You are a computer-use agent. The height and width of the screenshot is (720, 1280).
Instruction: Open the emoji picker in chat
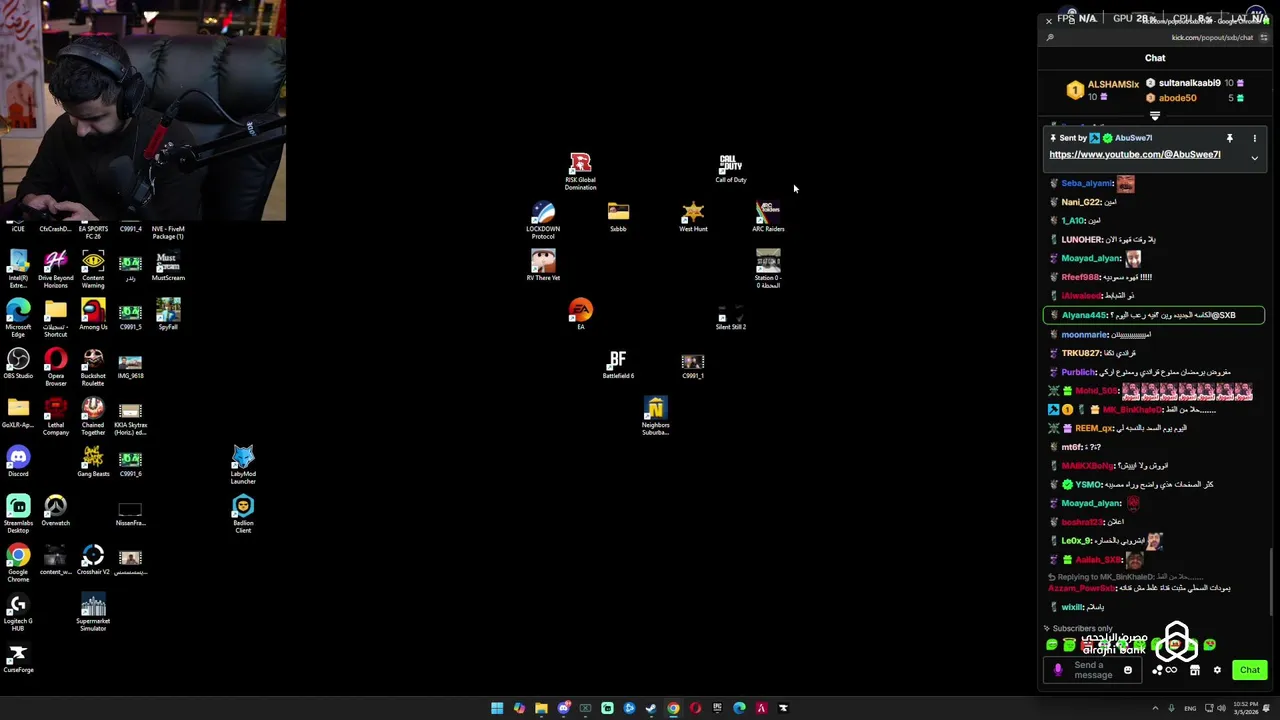click(x=1128, y=670)
